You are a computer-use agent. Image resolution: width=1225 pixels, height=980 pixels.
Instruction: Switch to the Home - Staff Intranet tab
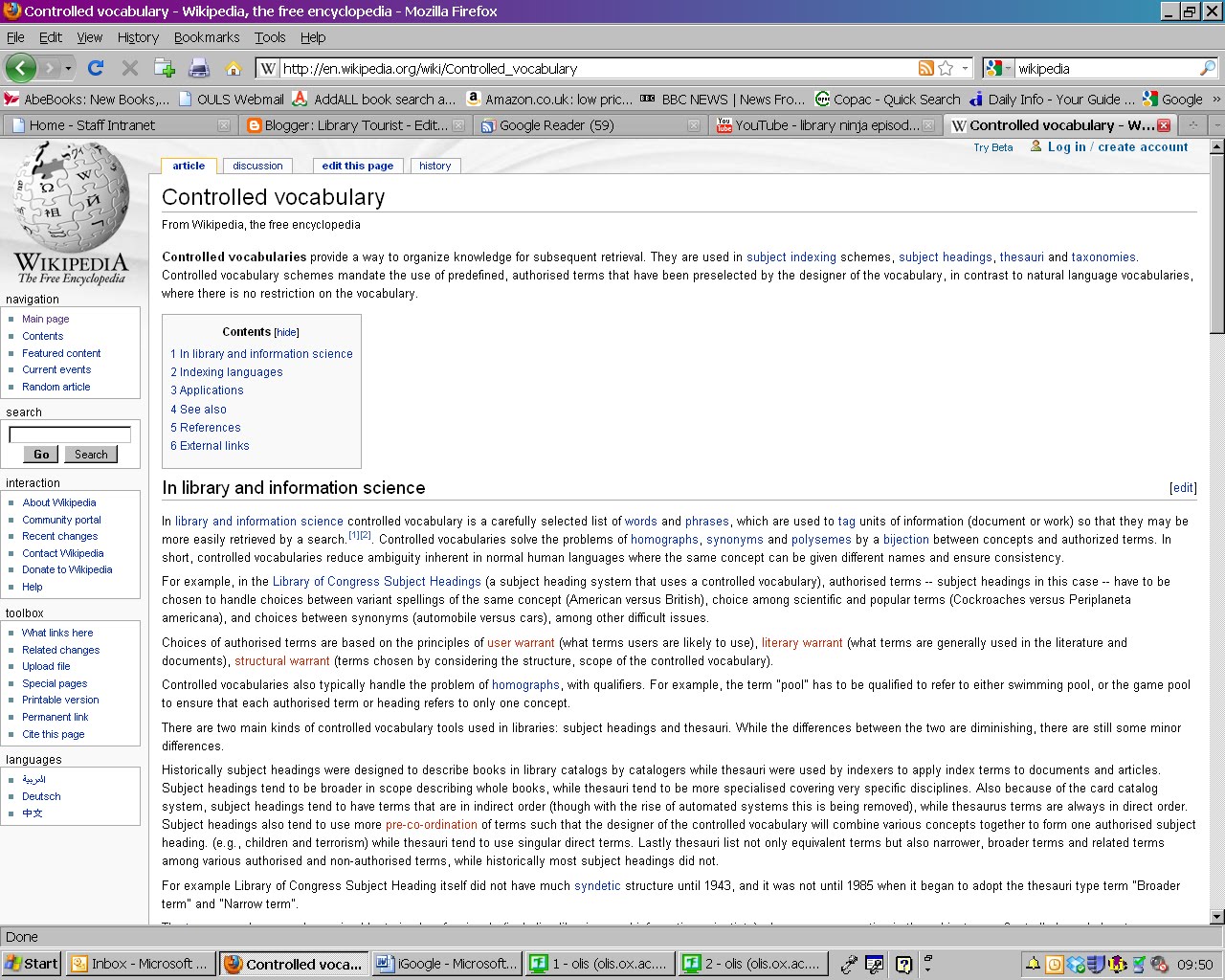(118, 125)
